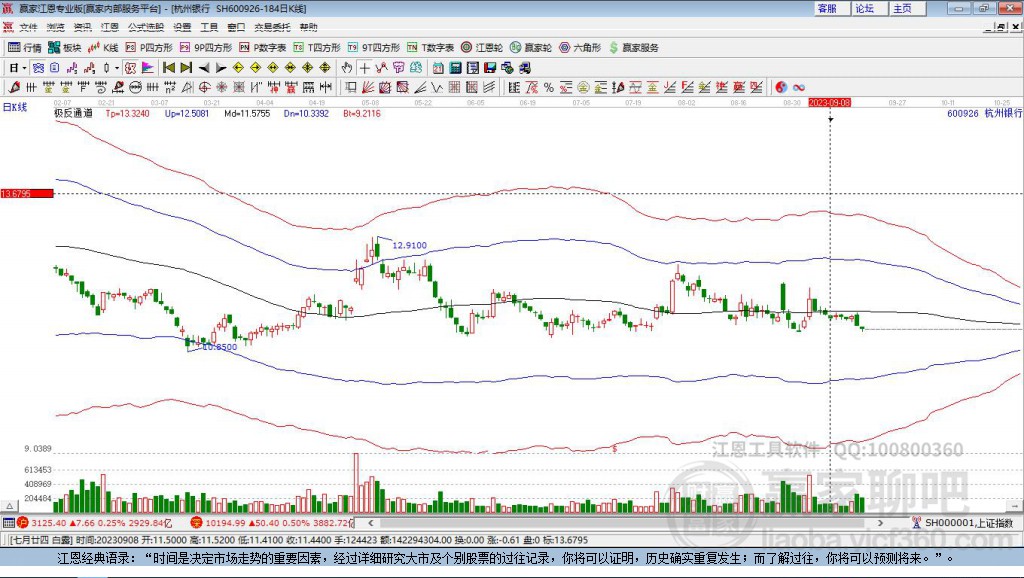This screenshot has height=578, width=1024.
Task: Open the yin-yang Taiji icon
Action: click(x=781, y=88)
